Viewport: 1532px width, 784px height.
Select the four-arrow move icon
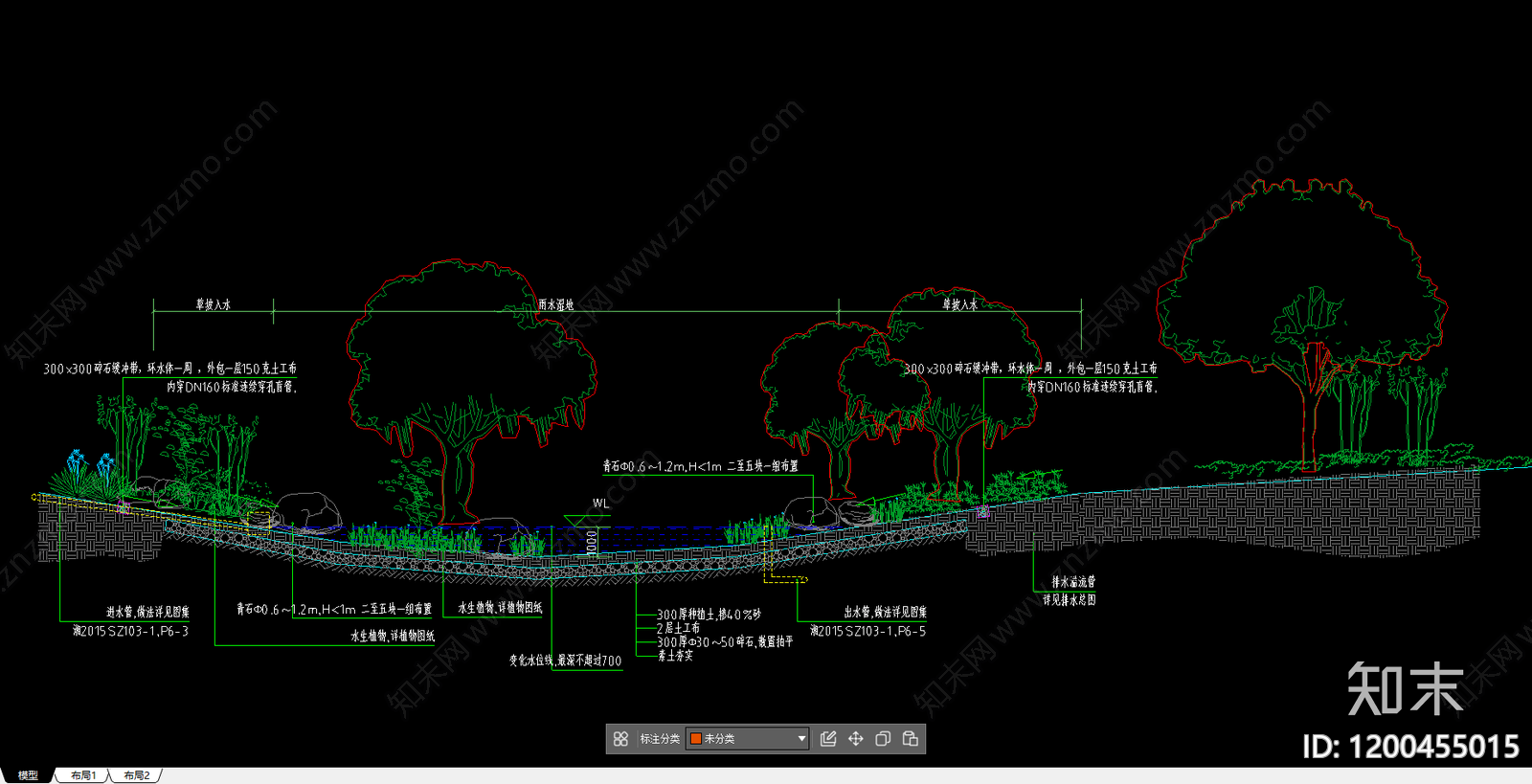click(856, 739)
